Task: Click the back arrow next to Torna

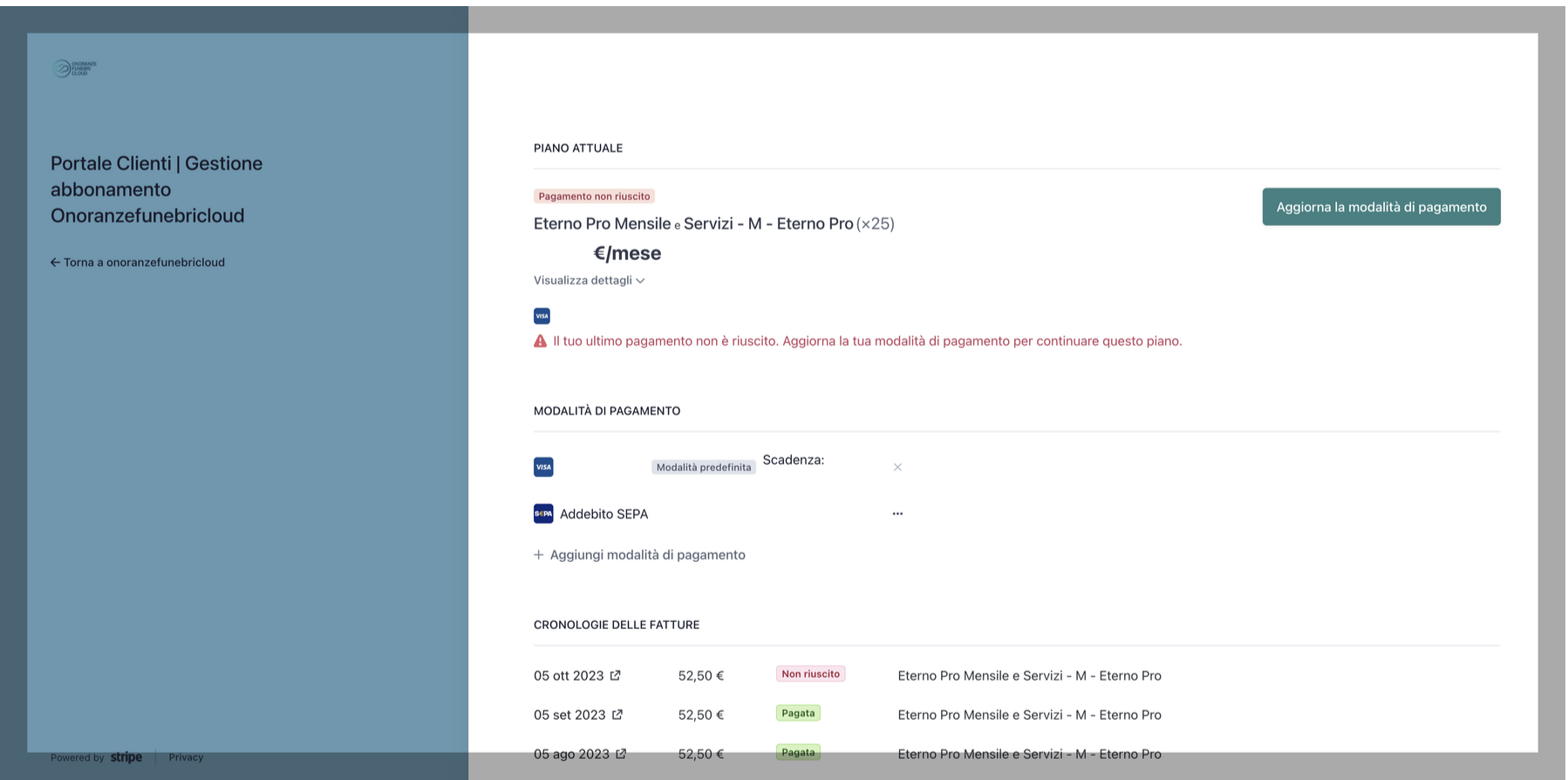Action: (x=55, y=263)
